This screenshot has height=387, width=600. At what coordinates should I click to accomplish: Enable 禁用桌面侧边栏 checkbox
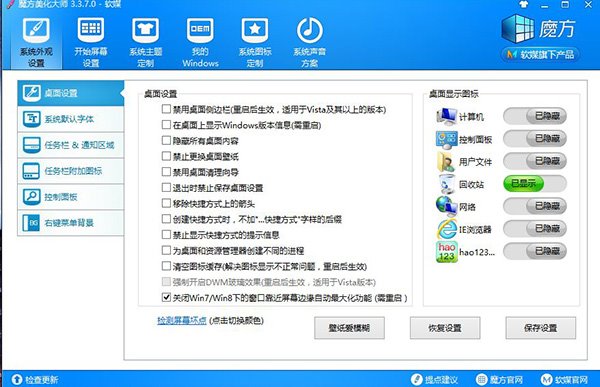click(x=166, y=109)
